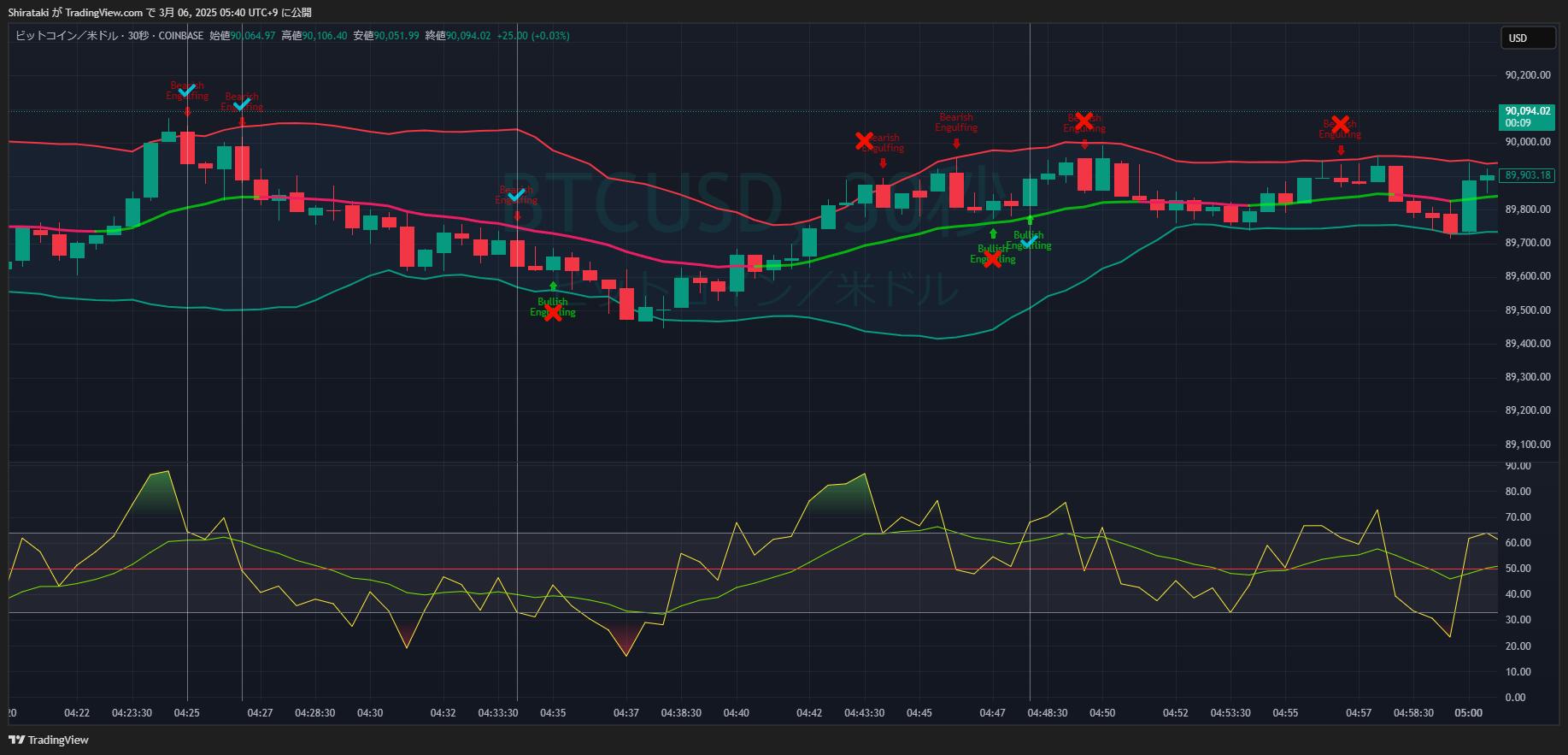Viewport: 1568px width, 755px height.
Task: Select the ビットコイン／米ドル symbol title
Action: point(67,36)
